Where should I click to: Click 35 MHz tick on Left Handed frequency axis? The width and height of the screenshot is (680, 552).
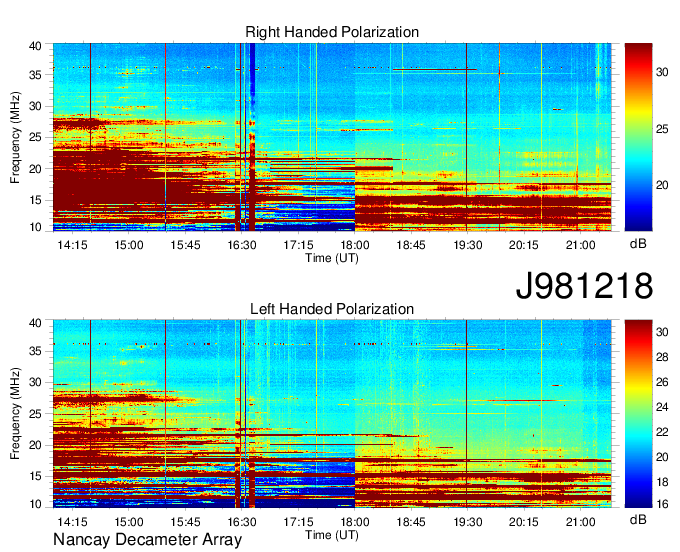(x=35, y=351)
